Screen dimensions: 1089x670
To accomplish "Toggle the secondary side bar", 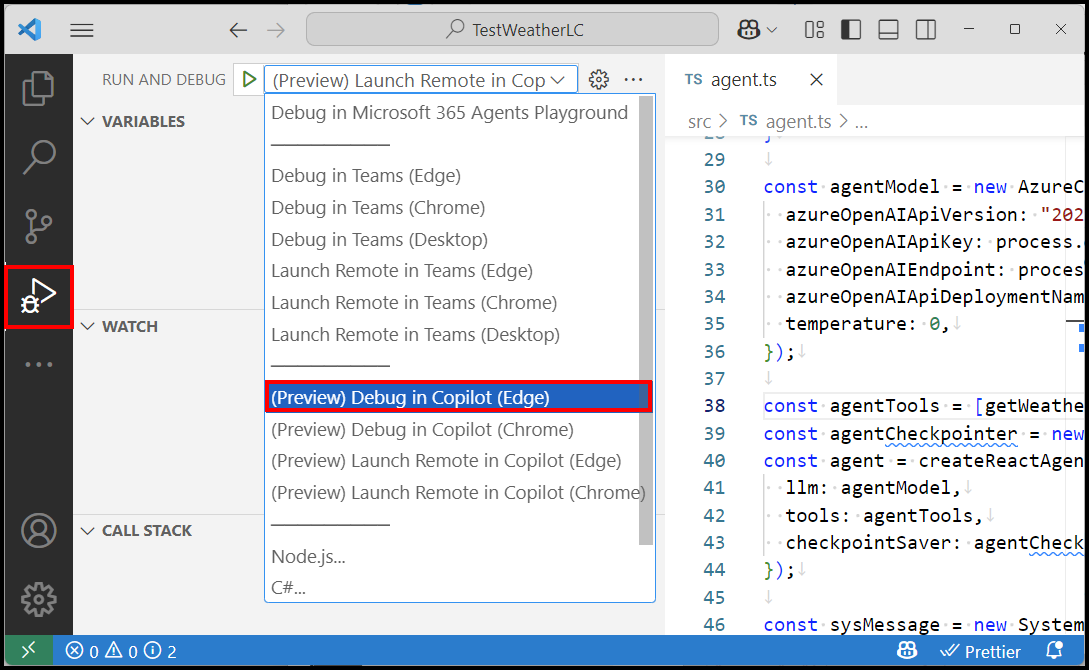I will (925, 29).
